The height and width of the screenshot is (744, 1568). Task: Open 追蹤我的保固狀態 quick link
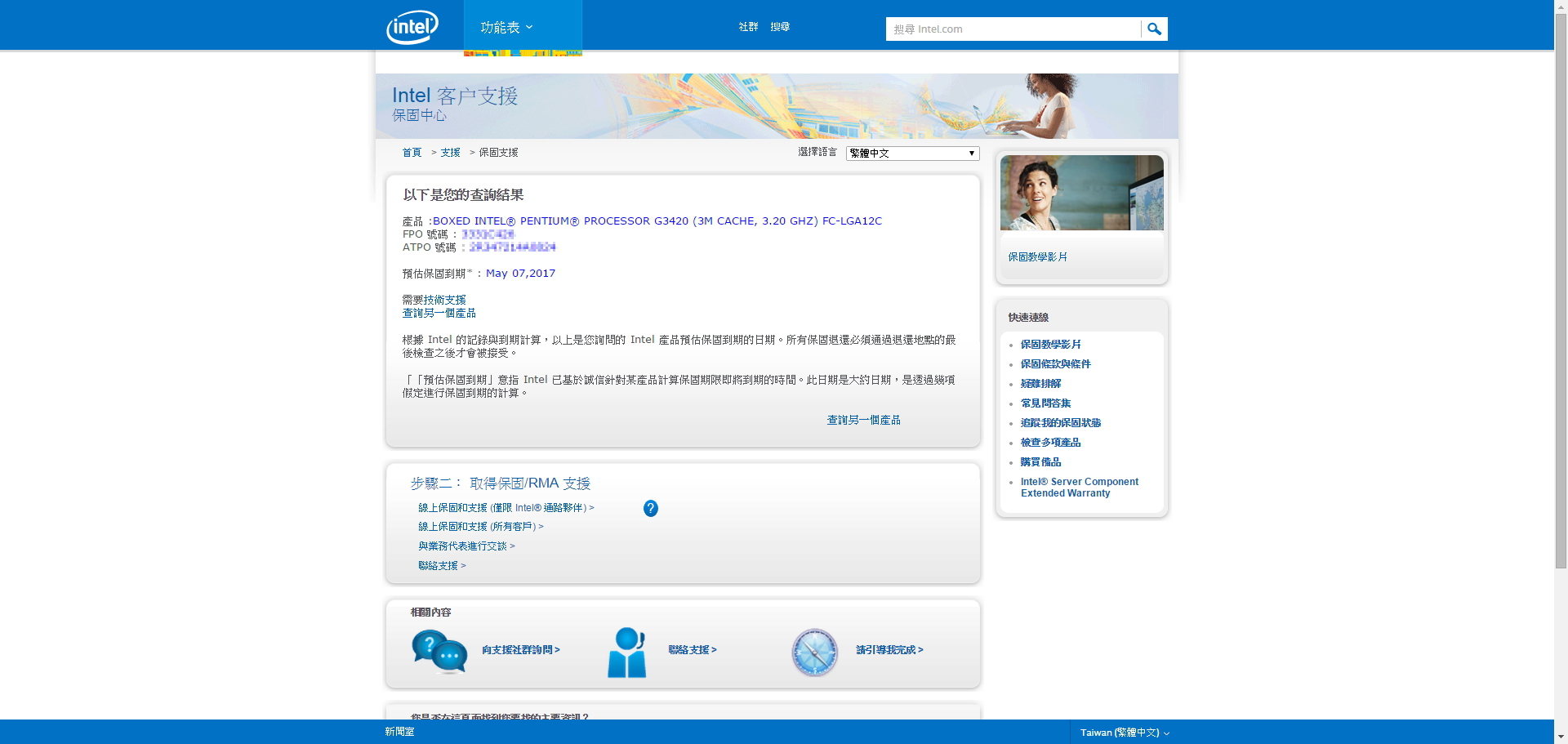click(x=1061, y=423)
